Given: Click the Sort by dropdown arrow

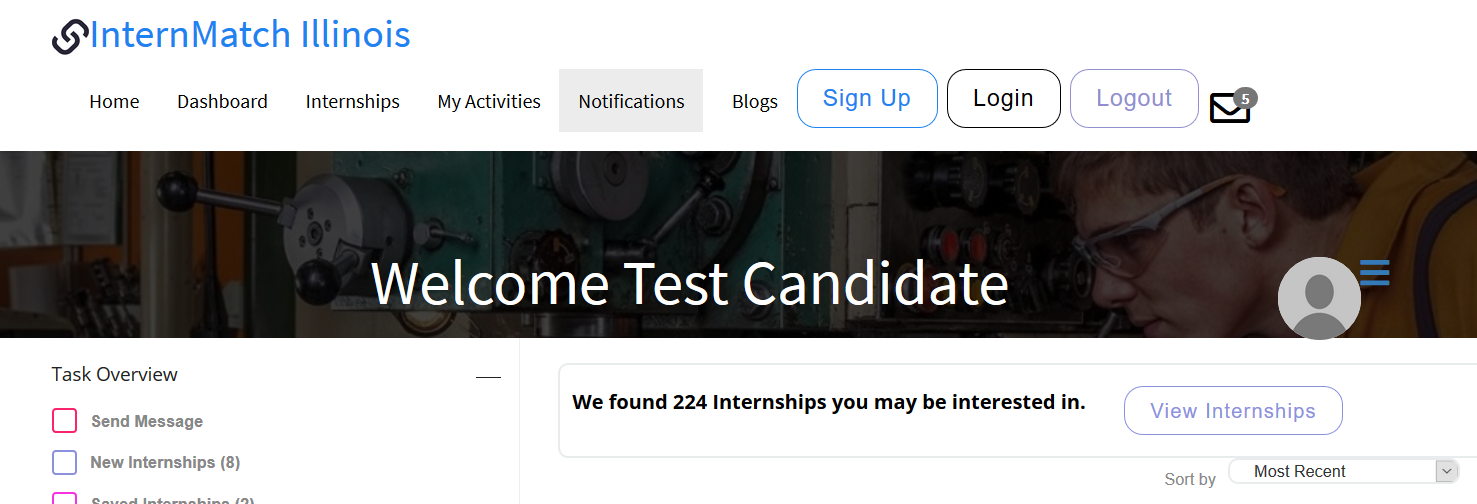Looking at the screenshot, I should pos(1447,471).
